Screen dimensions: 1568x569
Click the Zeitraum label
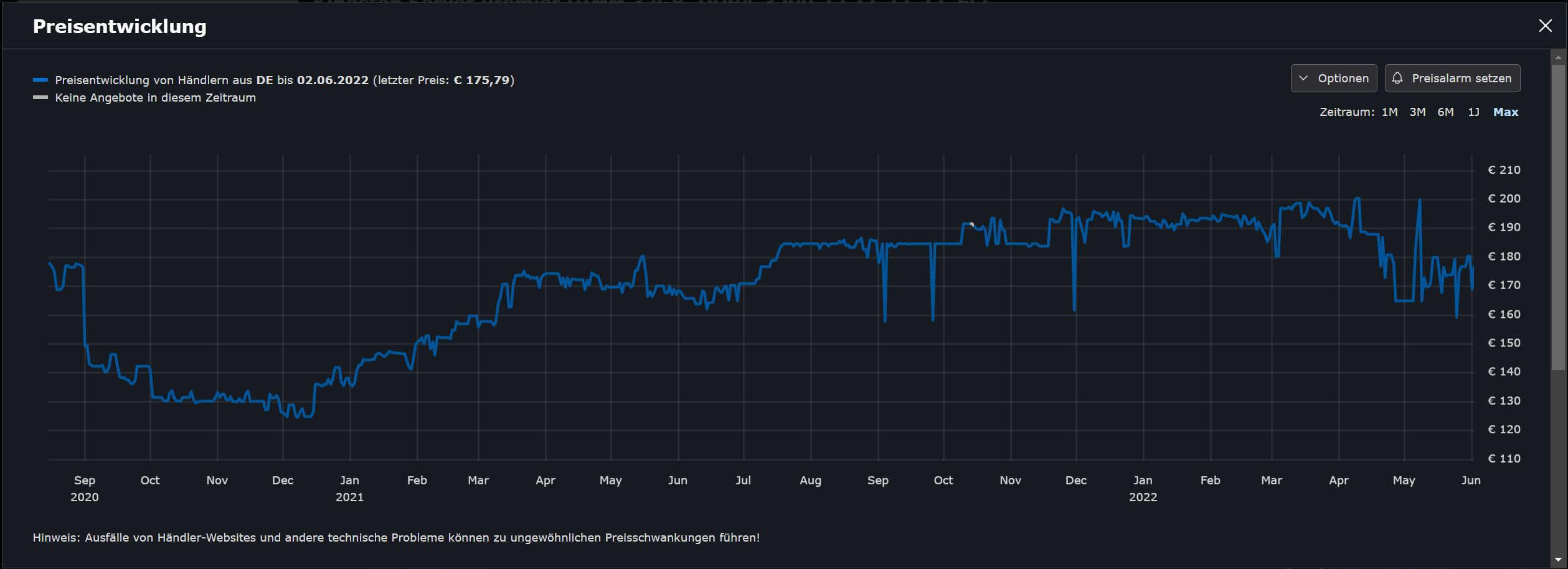(1347, 112)
